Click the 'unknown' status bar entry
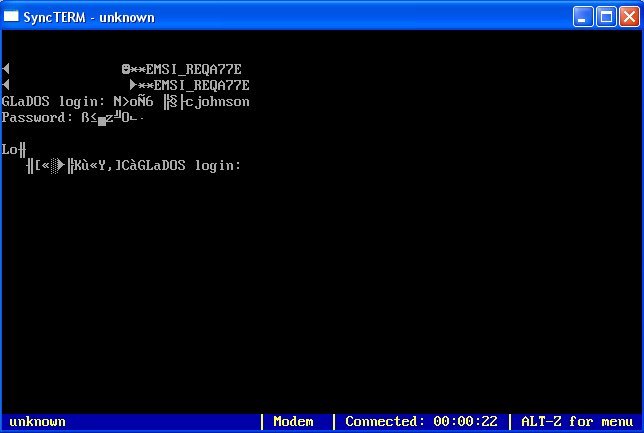Image resolution: width=644 pixels, height=433 pixels. point(37,421)
